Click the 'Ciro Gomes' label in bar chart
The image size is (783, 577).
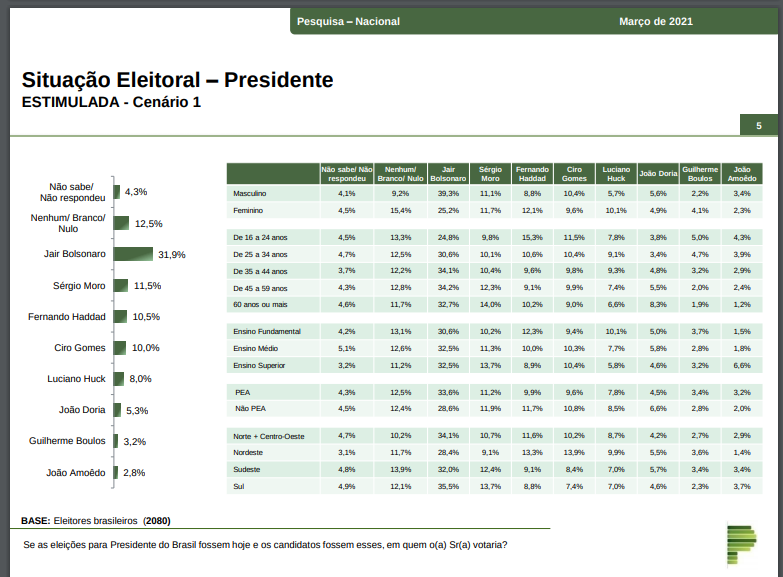click(x=80, y=348)
